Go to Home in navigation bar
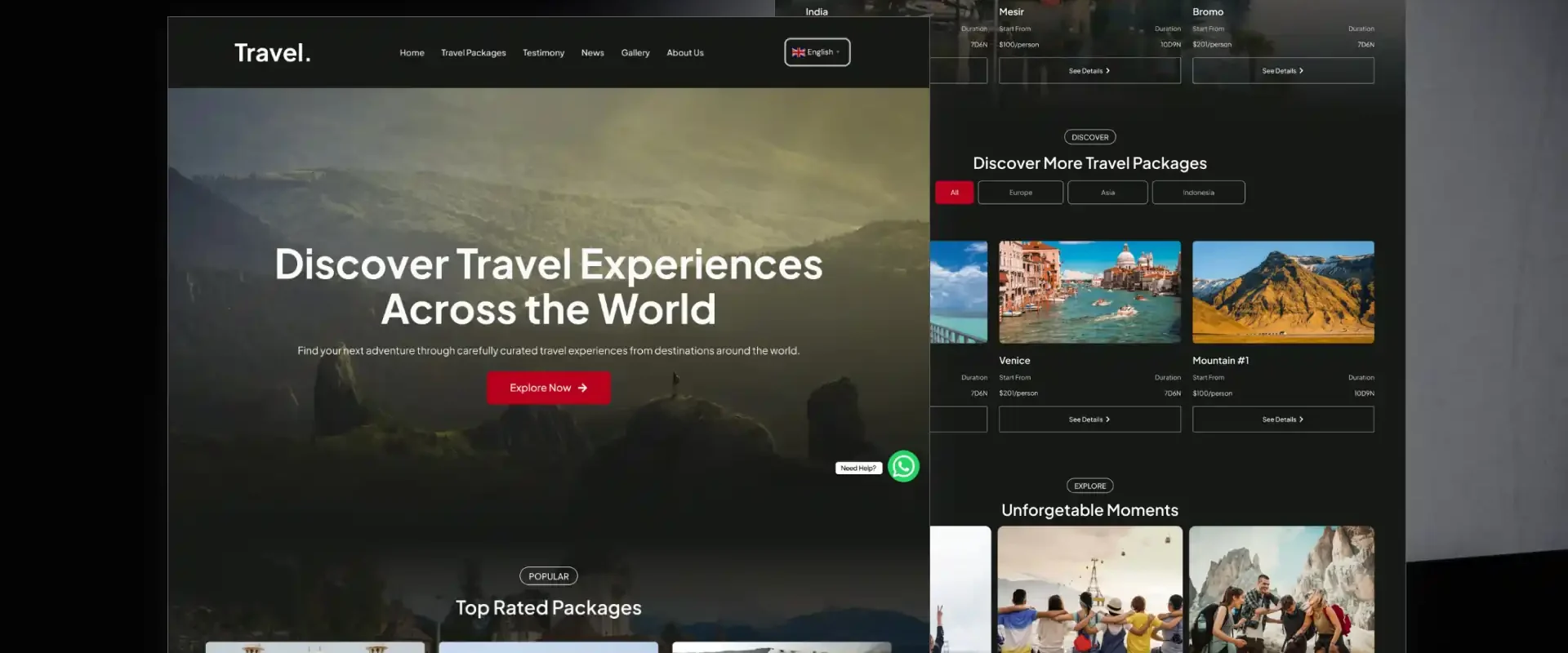Screen dimensions: 1568x653 tap(412, 53)
